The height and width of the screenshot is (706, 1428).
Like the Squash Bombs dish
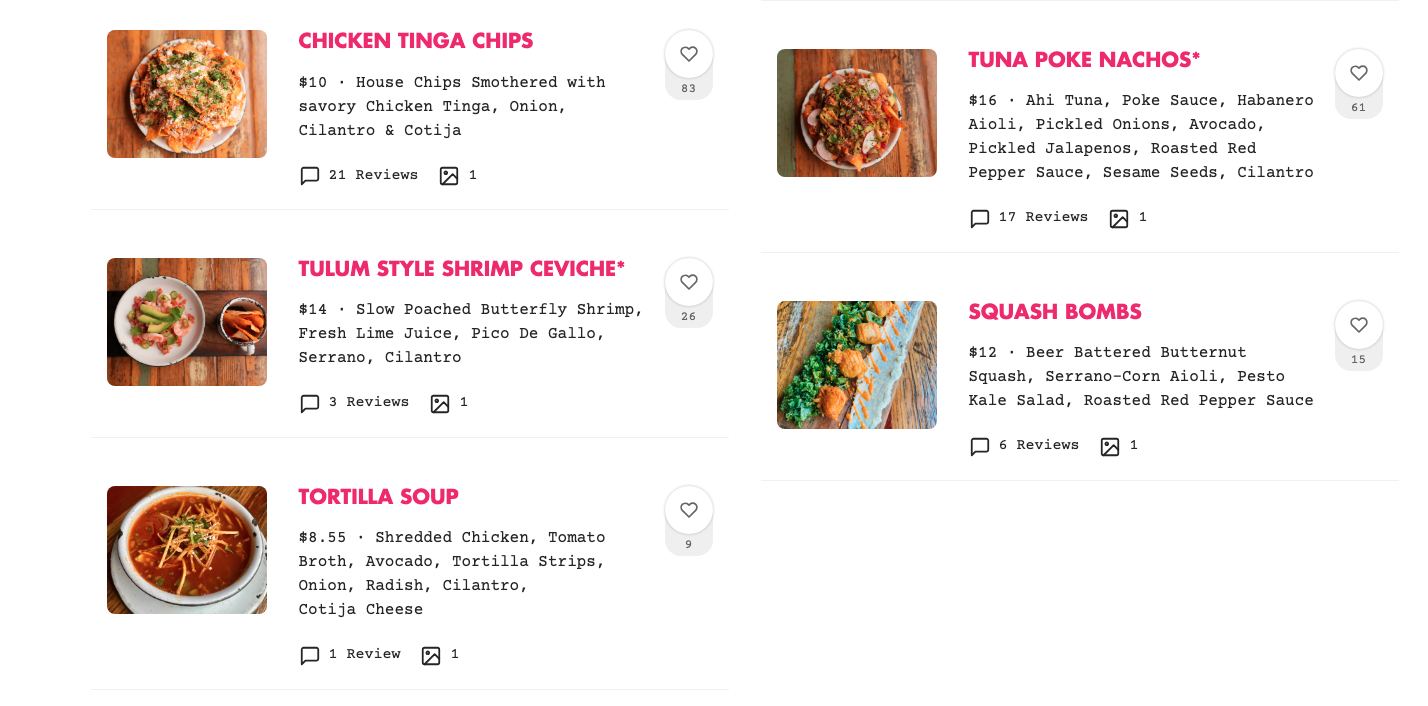(x=1358, y=326)
